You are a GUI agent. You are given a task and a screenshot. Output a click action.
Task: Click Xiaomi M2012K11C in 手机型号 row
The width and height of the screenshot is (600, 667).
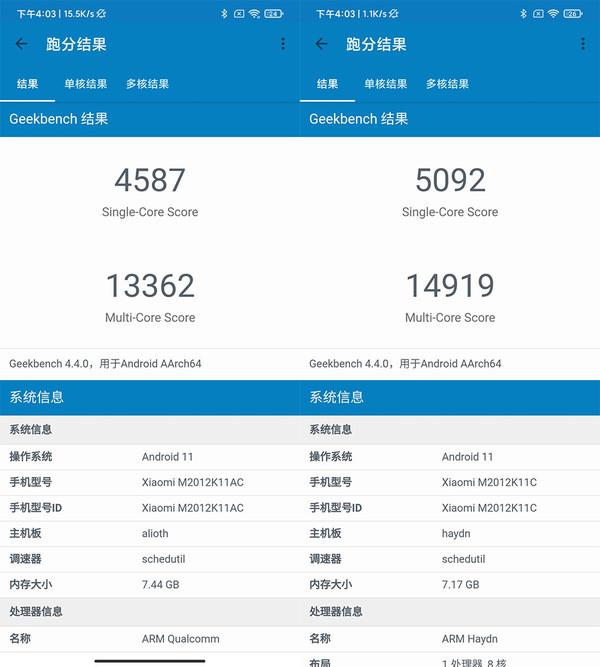click(489, 482)
